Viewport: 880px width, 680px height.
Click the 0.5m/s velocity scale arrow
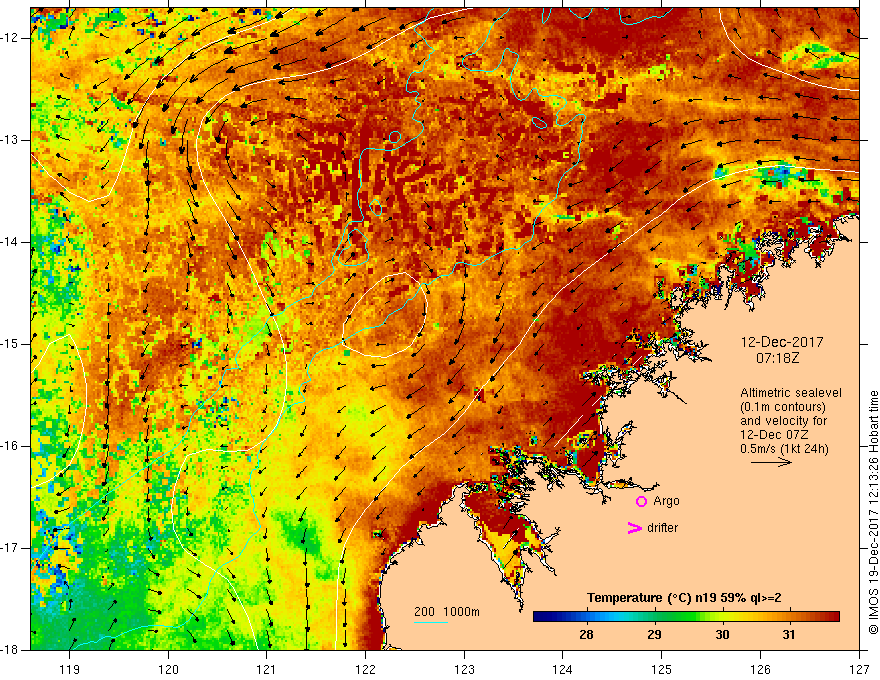click(771, 462)
